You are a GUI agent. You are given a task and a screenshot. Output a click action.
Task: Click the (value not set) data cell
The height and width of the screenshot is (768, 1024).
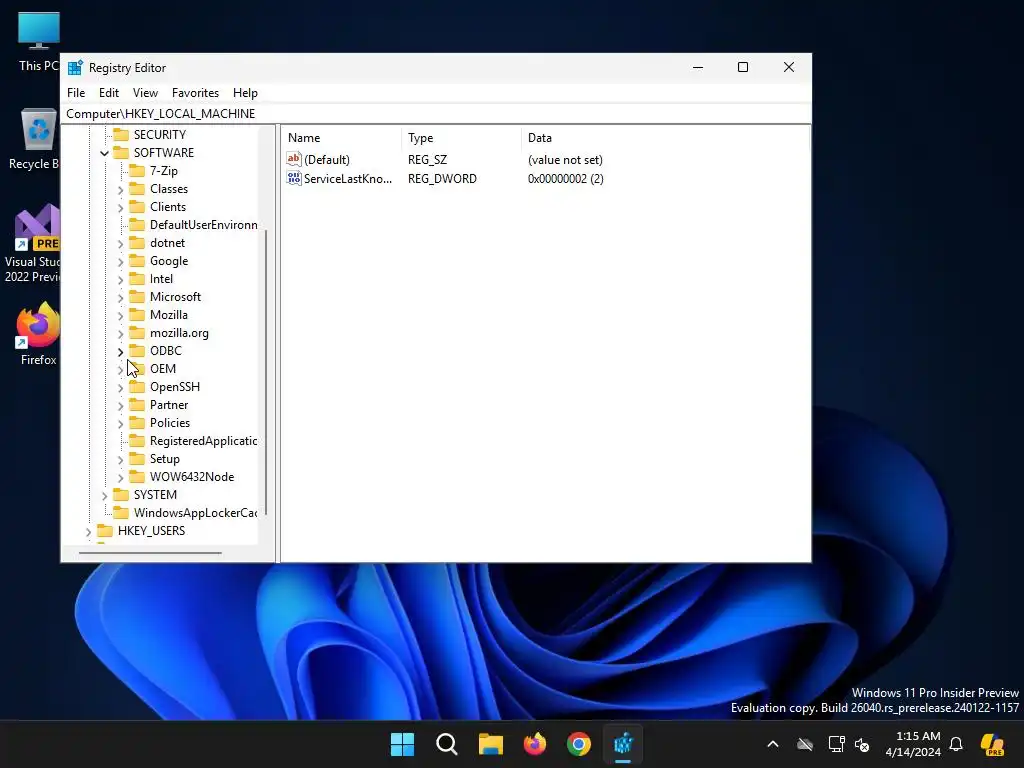click(565, 159)
